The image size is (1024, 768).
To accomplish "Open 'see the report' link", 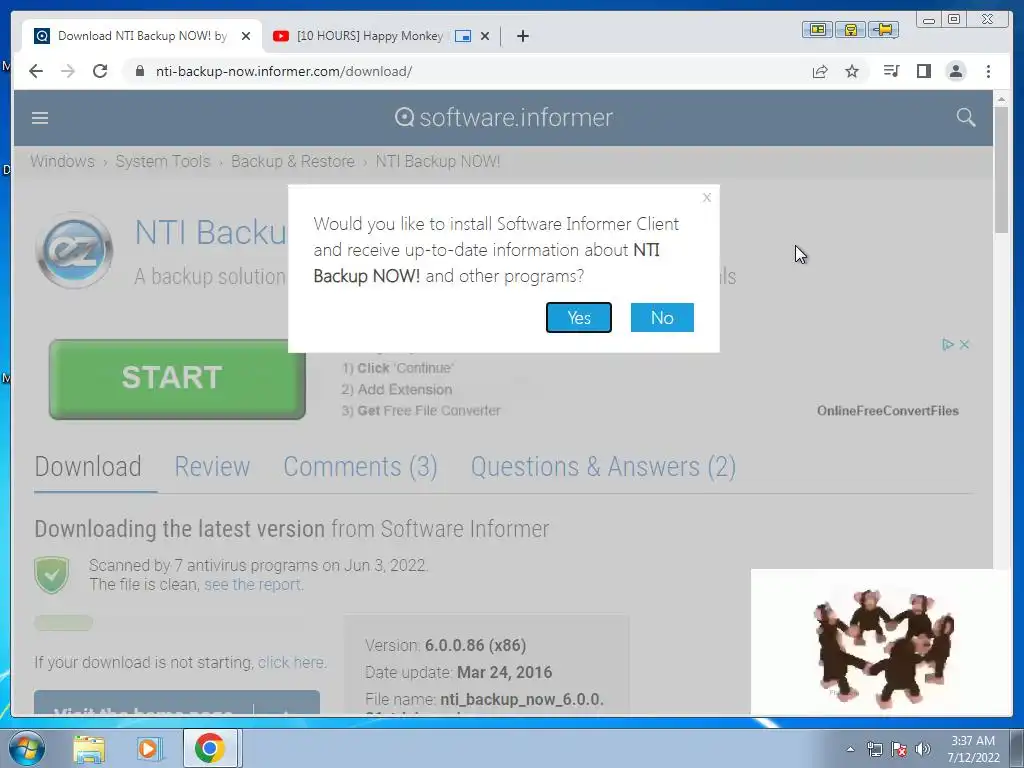I will (253, 584).
